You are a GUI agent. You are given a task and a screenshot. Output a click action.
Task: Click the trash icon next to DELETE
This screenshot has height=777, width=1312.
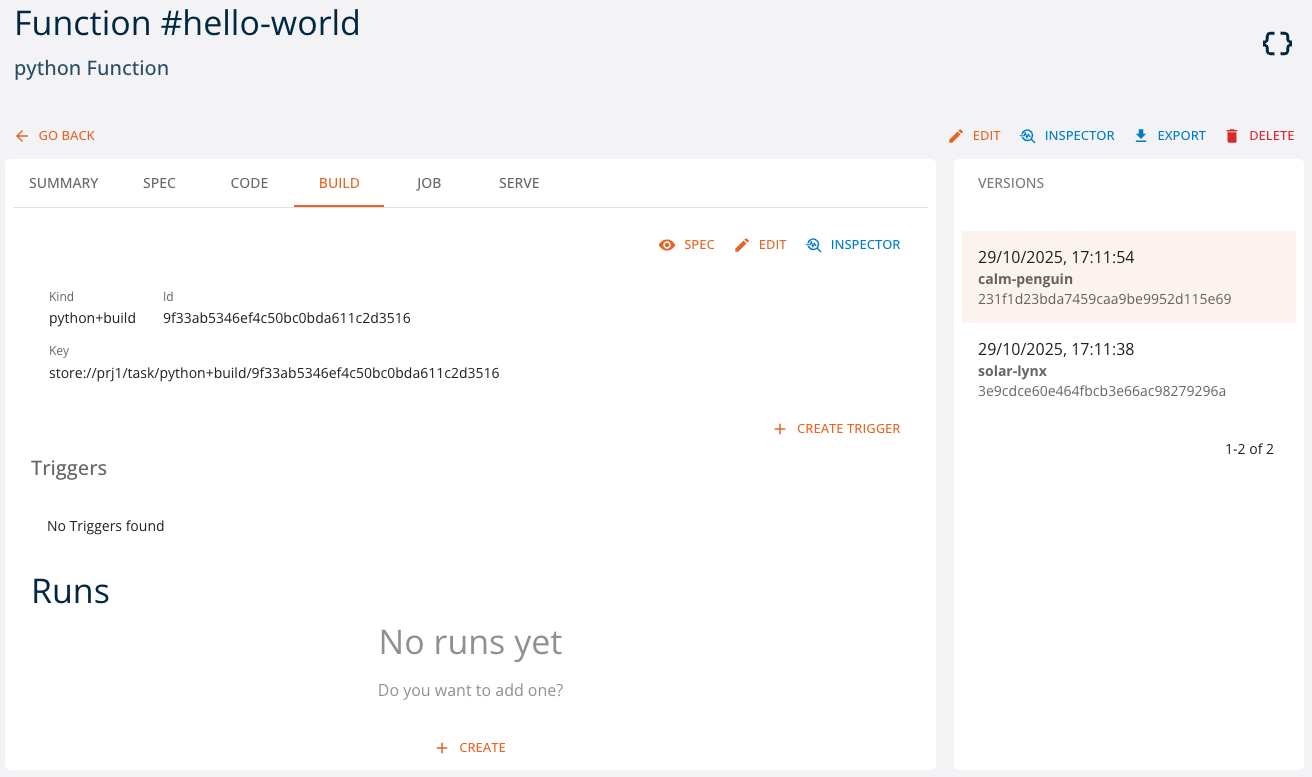[1231, 135]
